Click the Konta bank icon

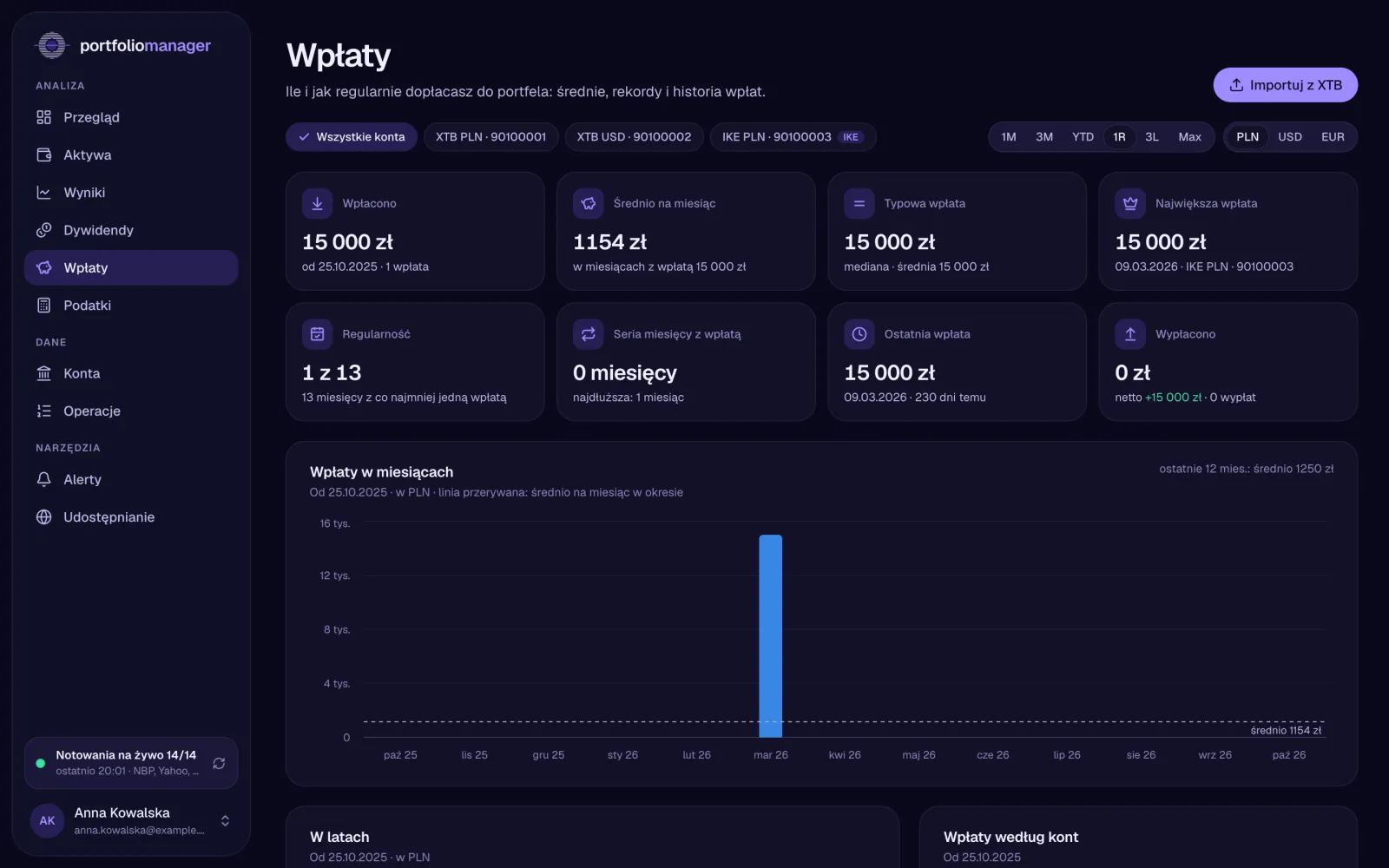43,373
